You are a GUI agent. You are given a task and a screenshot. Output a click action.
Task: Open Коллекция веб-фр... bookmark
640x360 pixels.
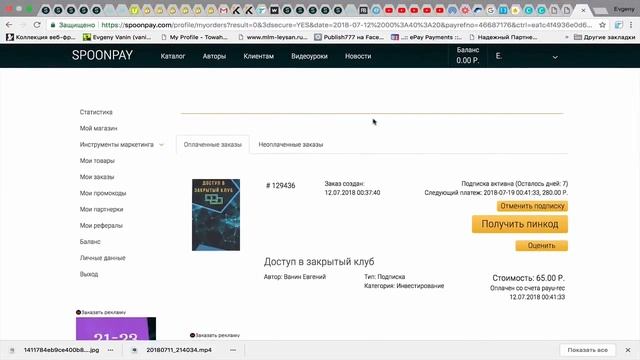(41, 37)
